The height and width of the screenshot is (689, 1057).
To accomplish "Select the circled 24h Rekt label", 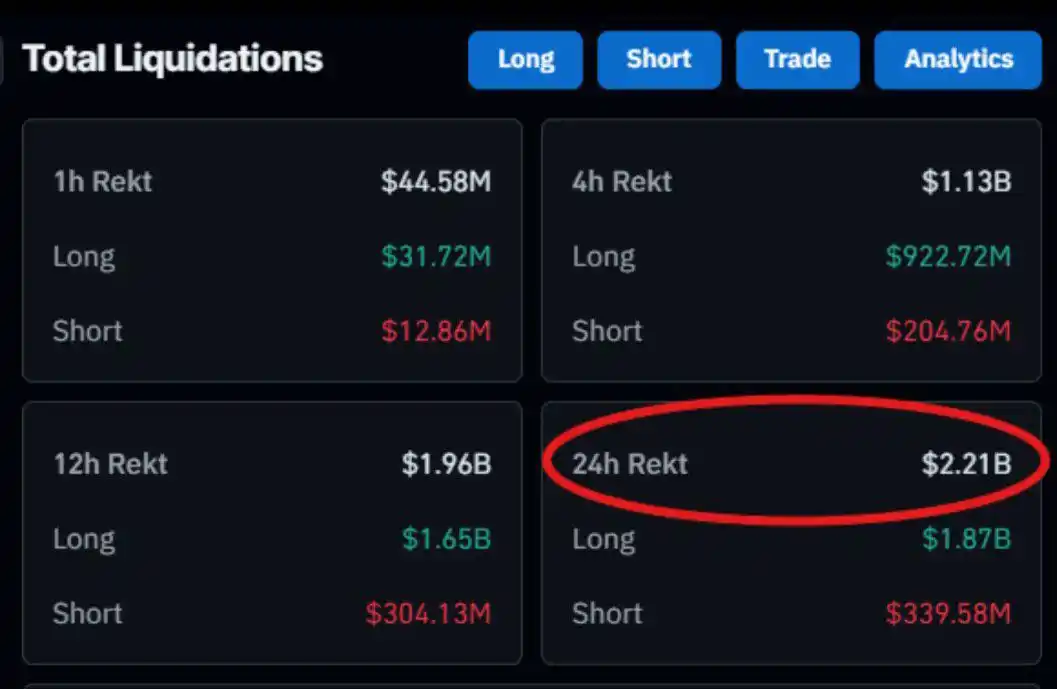I will tap(630, 464).
